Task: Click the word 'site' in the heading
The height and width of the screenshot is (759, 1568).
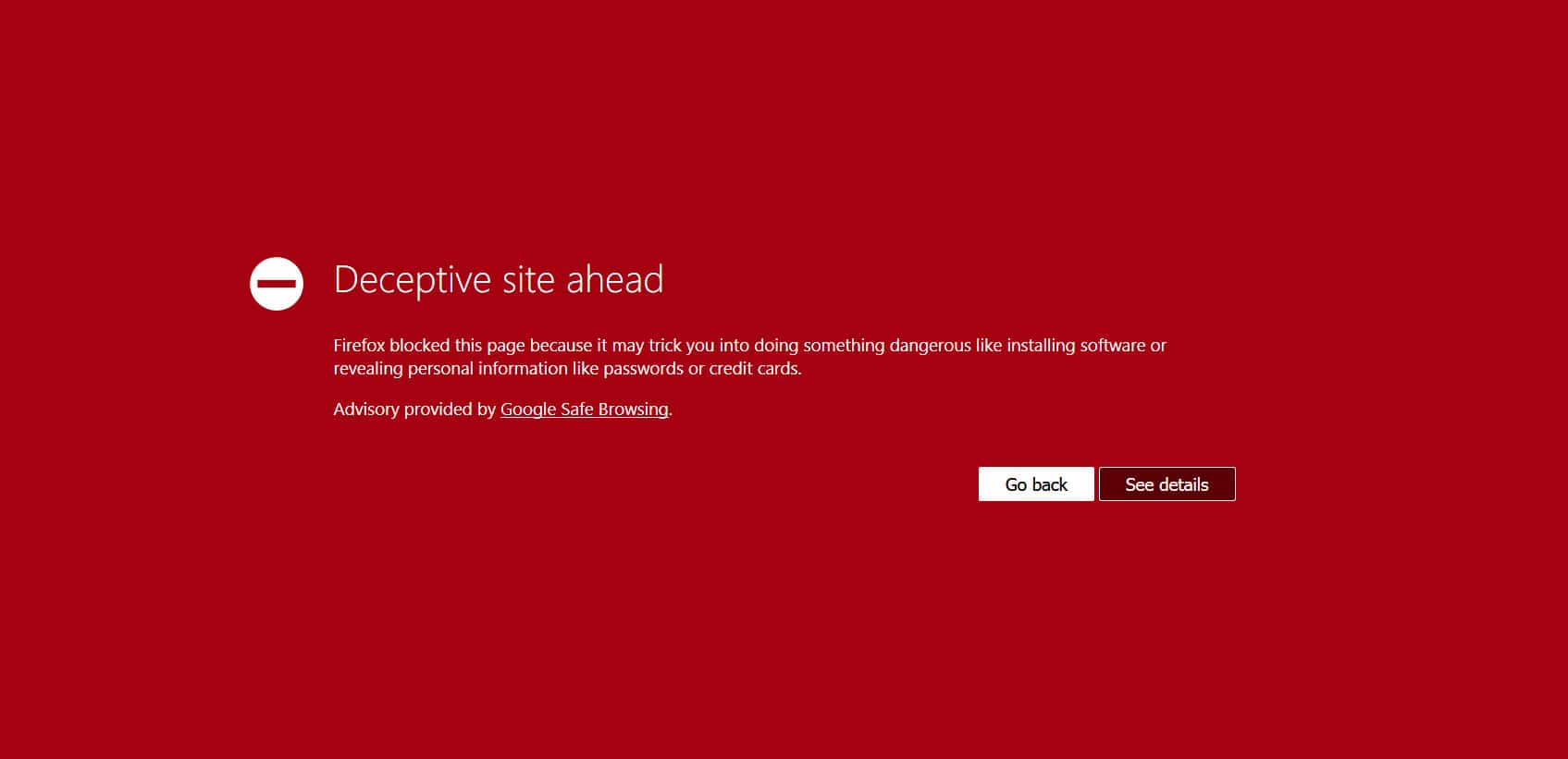Action: pos(527,280)
